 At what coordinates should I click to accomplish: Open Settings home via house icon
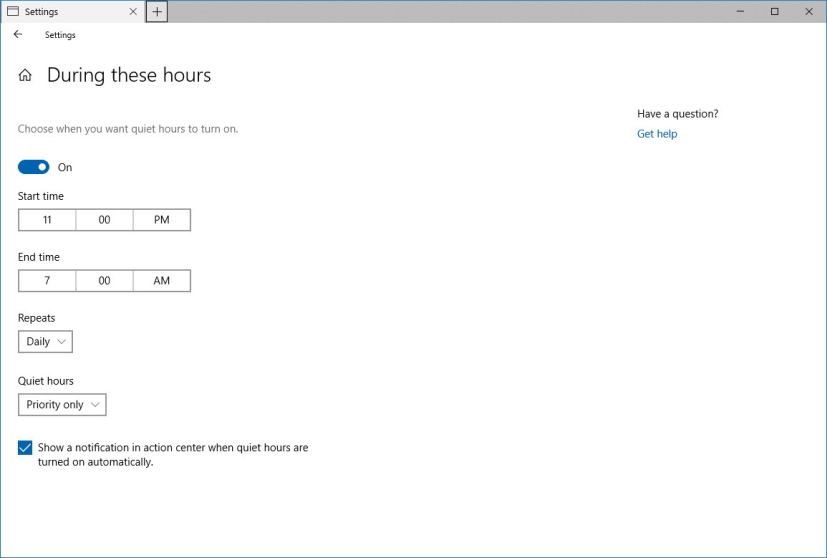pyautogui.click(x=25, y=75)
